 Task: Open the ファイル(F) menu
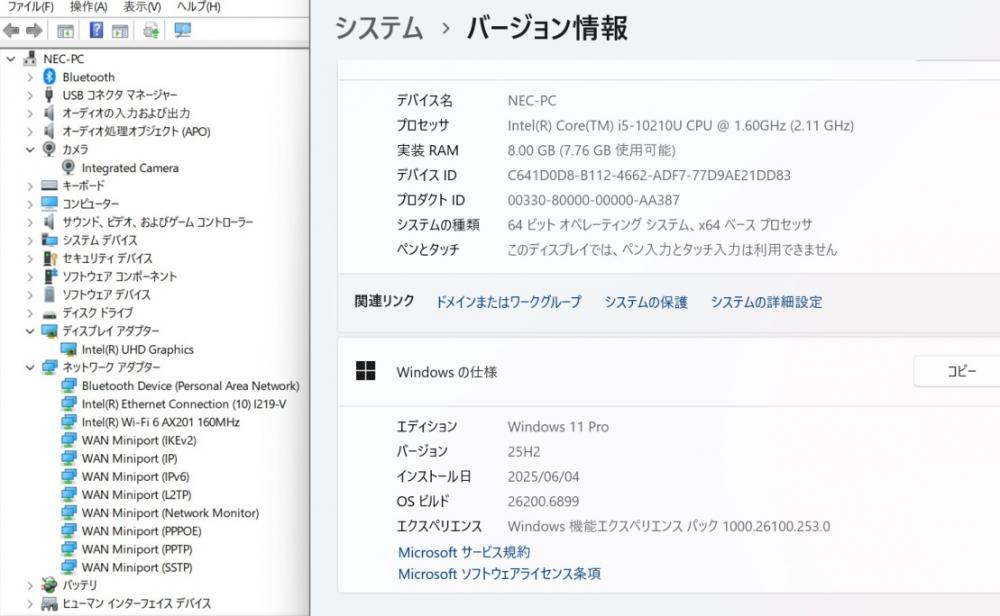click(30, 6)
